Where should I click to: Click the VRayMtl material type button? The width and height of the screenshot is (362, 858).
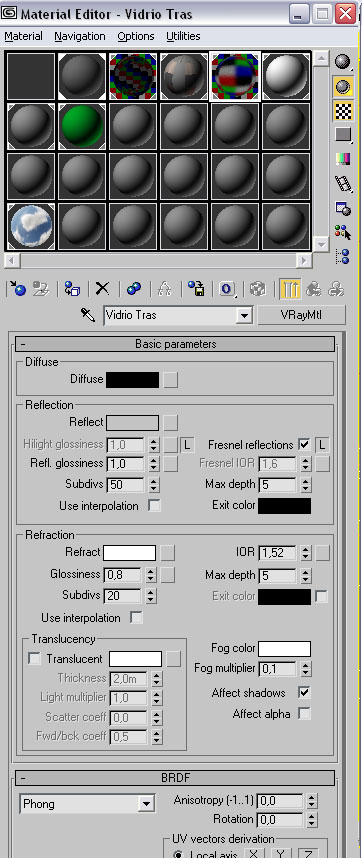[x=301, y=315]
